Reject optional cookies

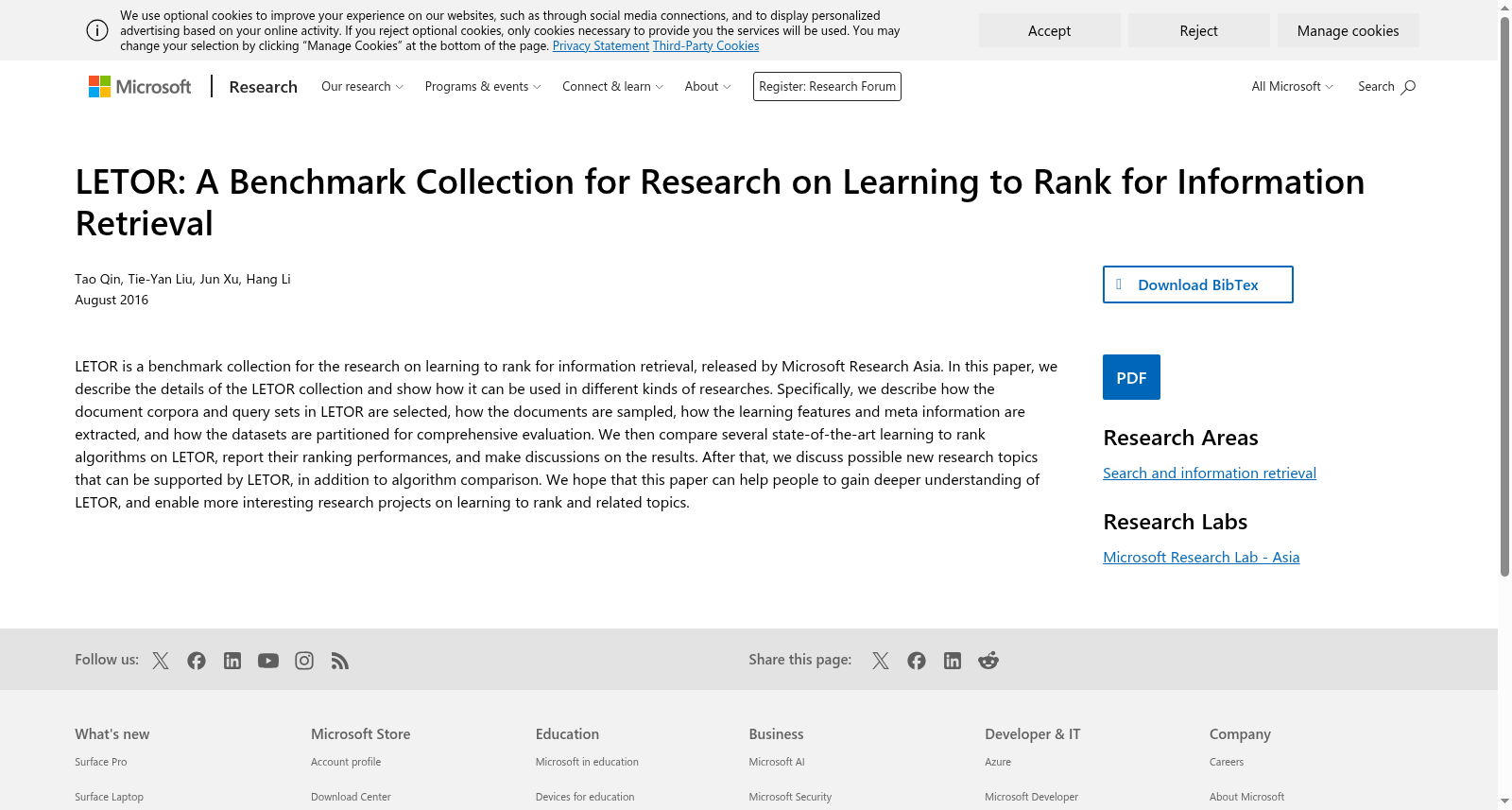click(x=1199, y=30)
